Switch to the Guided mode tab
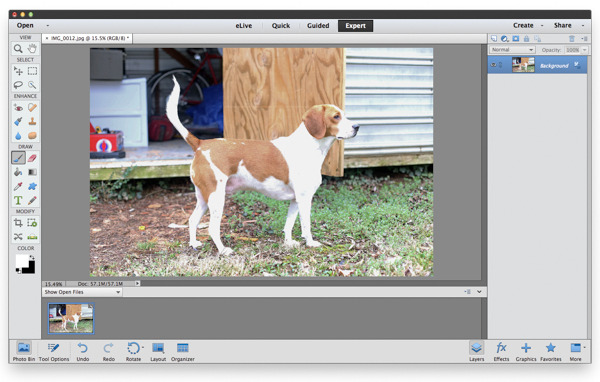 pos(318,26)
